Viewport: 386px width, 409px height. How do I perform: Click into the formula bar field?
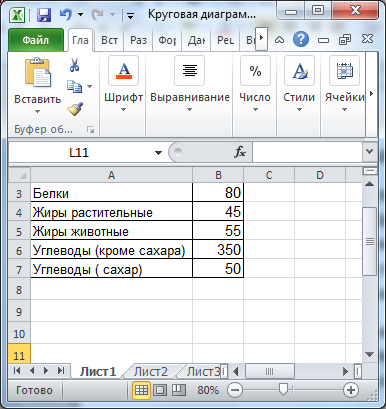click(x=307, y=153)
